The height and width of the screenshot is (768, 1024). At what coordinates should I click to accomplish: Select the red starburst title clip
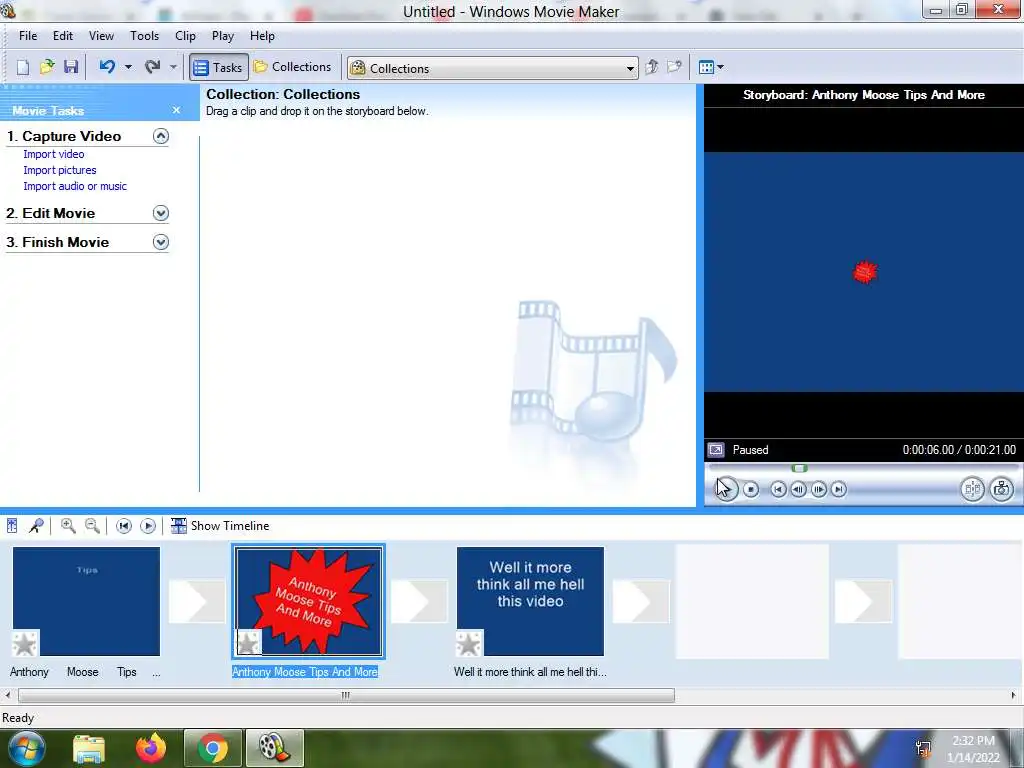(x=309, y=601)
